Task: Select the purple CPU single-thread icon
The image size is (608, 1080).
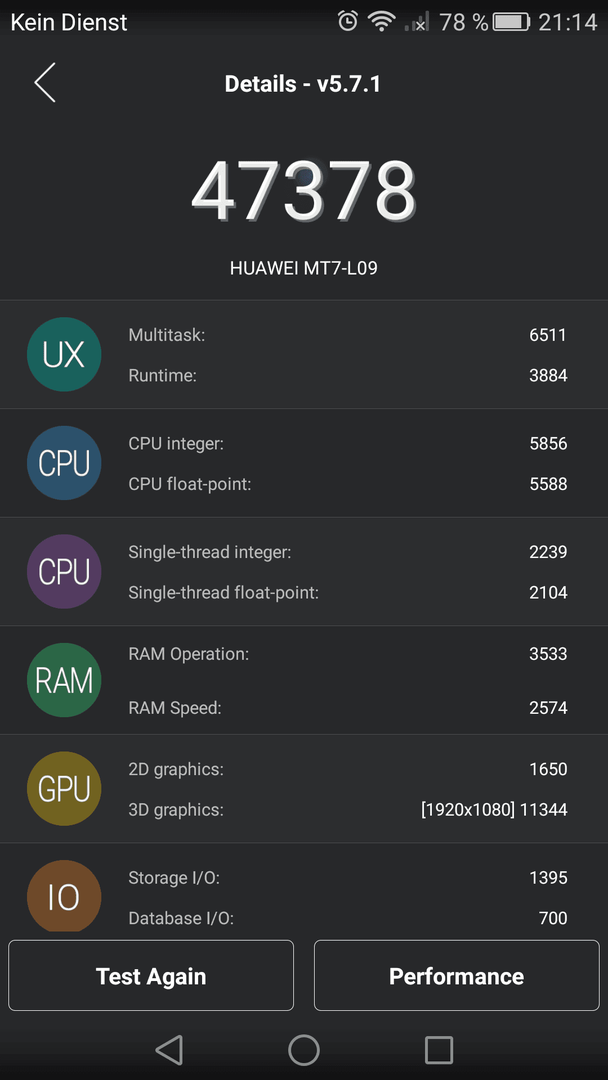Action: tap(64, 572)
